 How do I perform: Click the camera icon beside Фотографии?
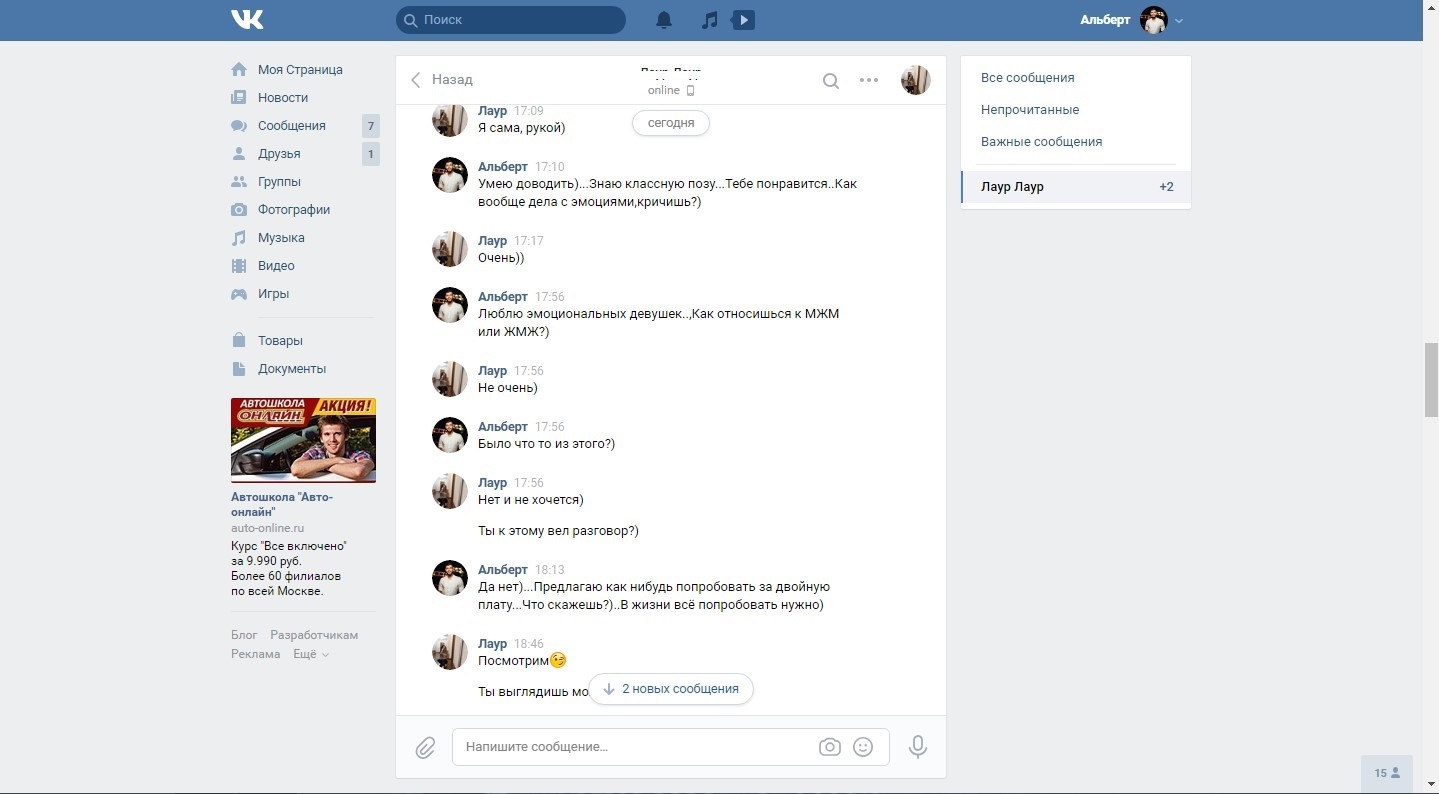click(239, 210)
